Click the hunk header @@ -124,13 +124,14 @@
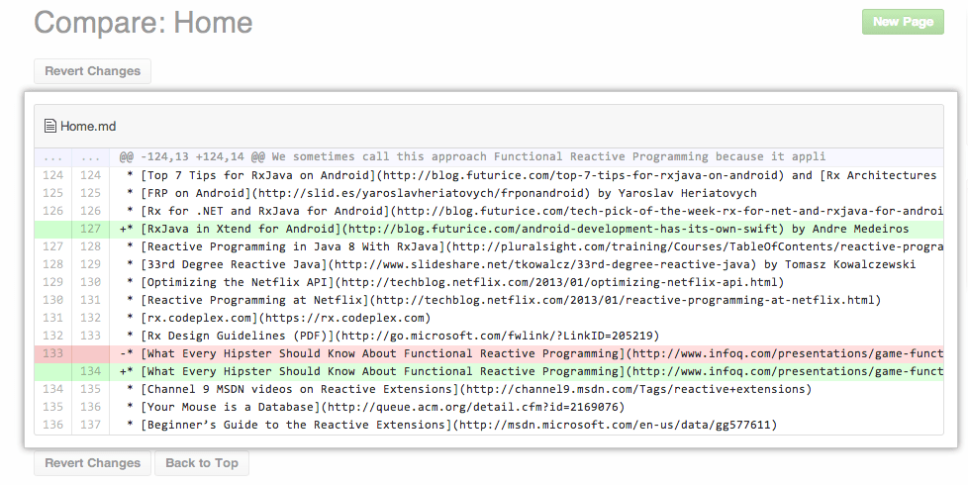968x485 pixels. pos(489,157)
